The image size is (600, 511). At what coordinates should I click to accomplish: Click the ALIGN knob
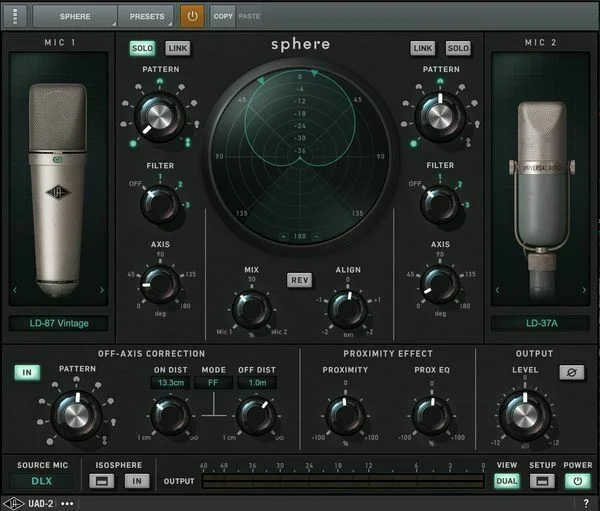(x=347, y=309)
